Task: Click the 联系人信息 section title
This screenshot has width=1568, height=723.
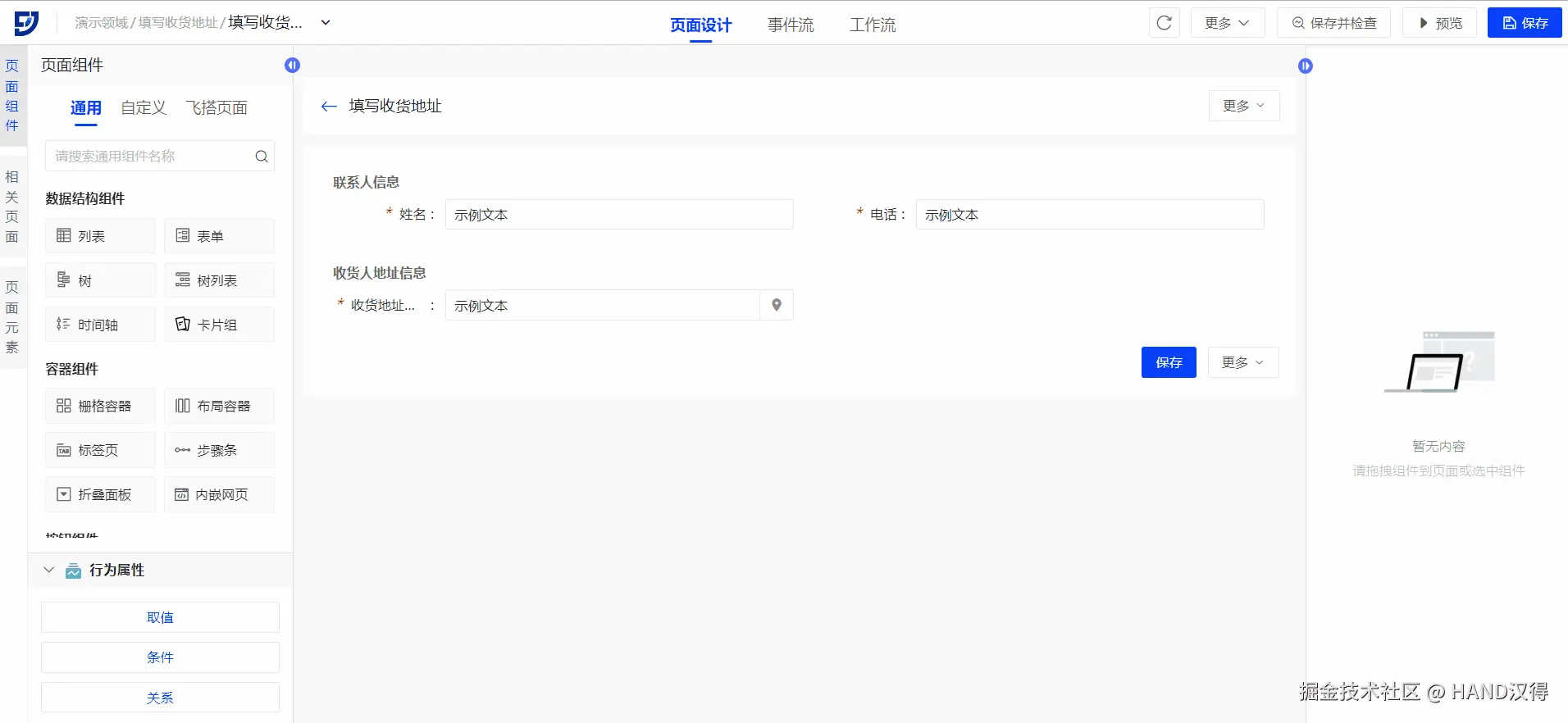Action: [366, 182]
